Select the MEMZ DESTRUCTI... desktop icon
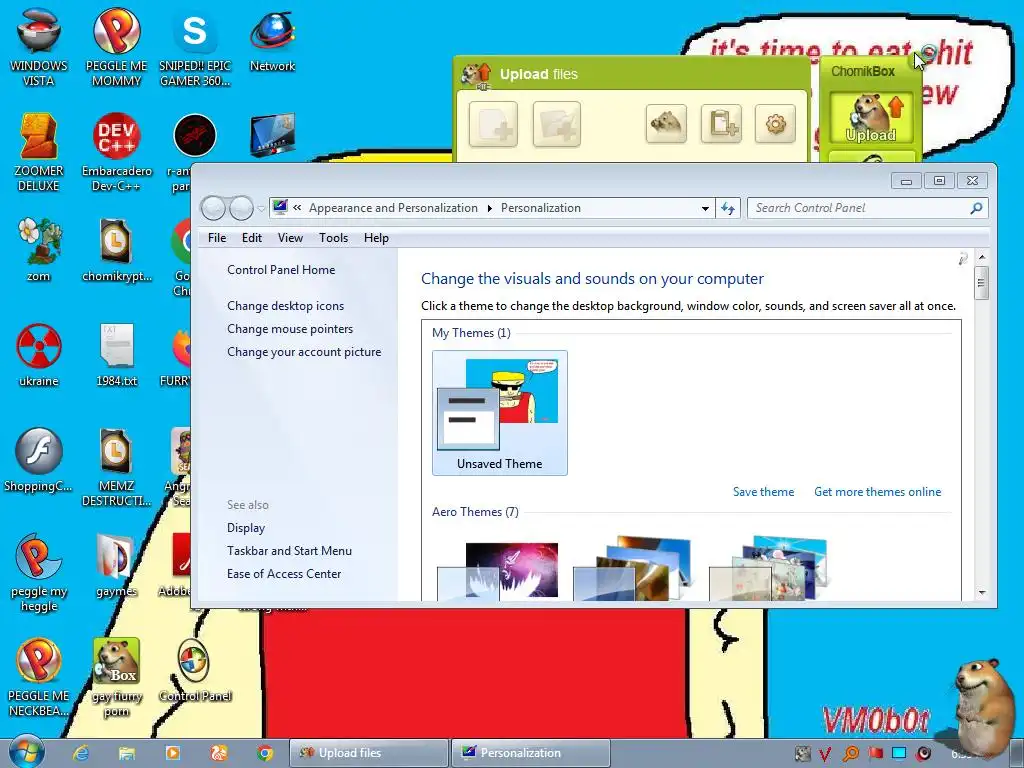This screenshot has height=768, width=1024. 116,467
